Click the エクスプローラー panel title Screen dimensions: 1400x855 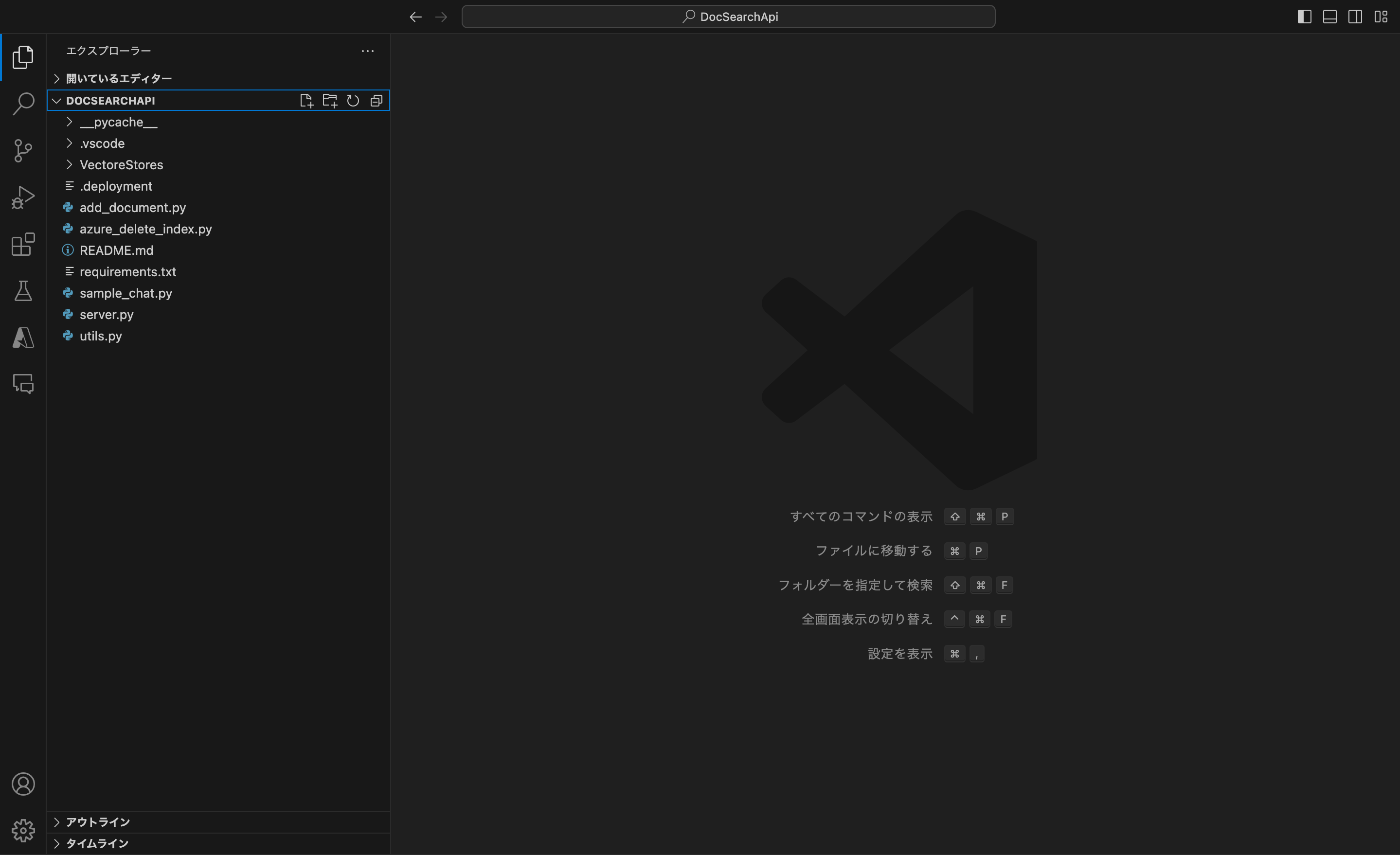pyautogui.click(x=109, y=51)
